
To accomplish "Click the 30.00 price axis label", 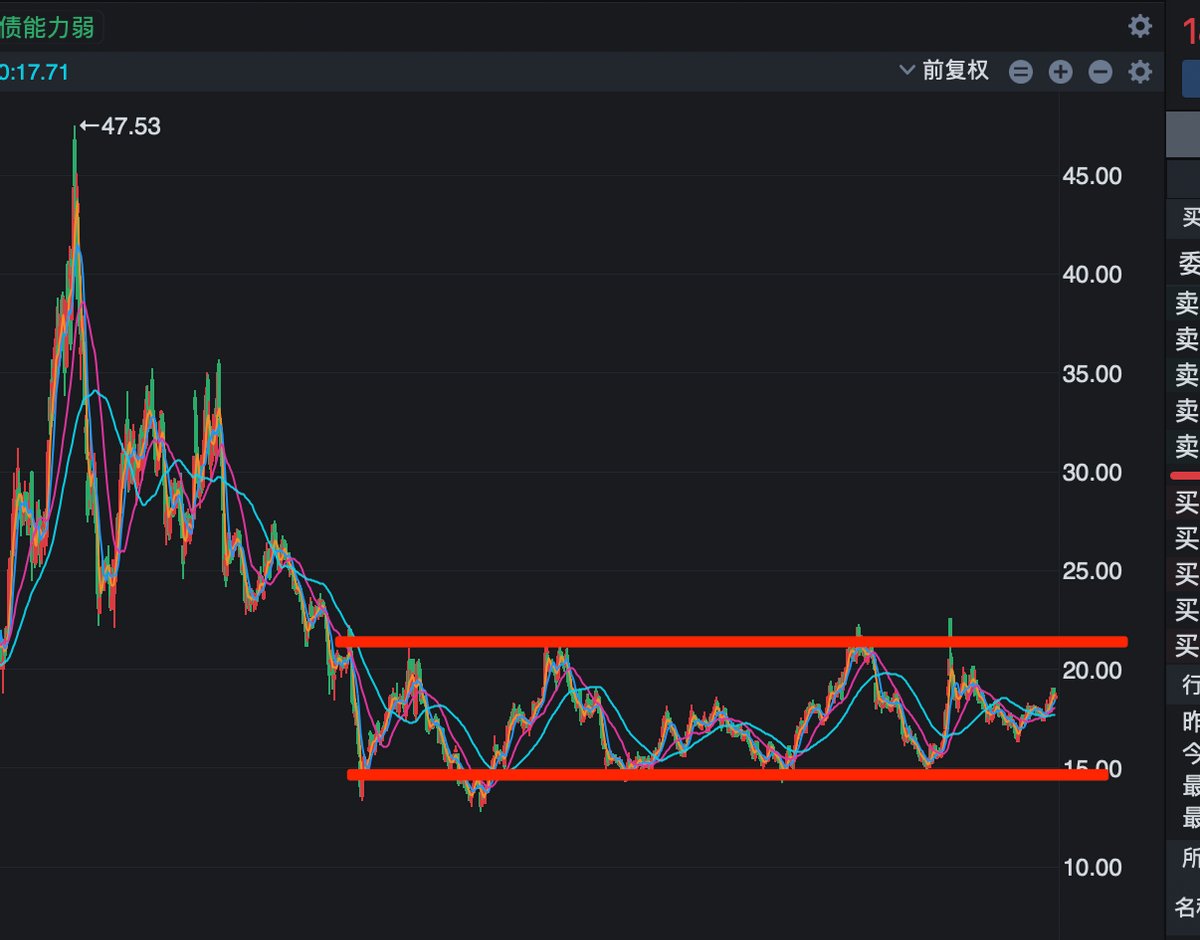I will click(x=1091, y=472).
